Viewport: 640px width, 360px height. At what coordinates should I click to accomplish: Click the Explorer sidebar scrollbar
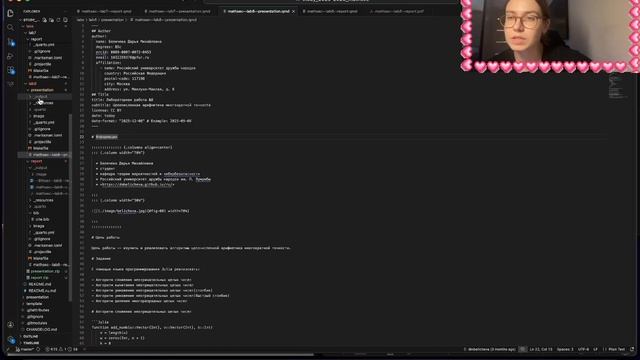pos(70,207)
